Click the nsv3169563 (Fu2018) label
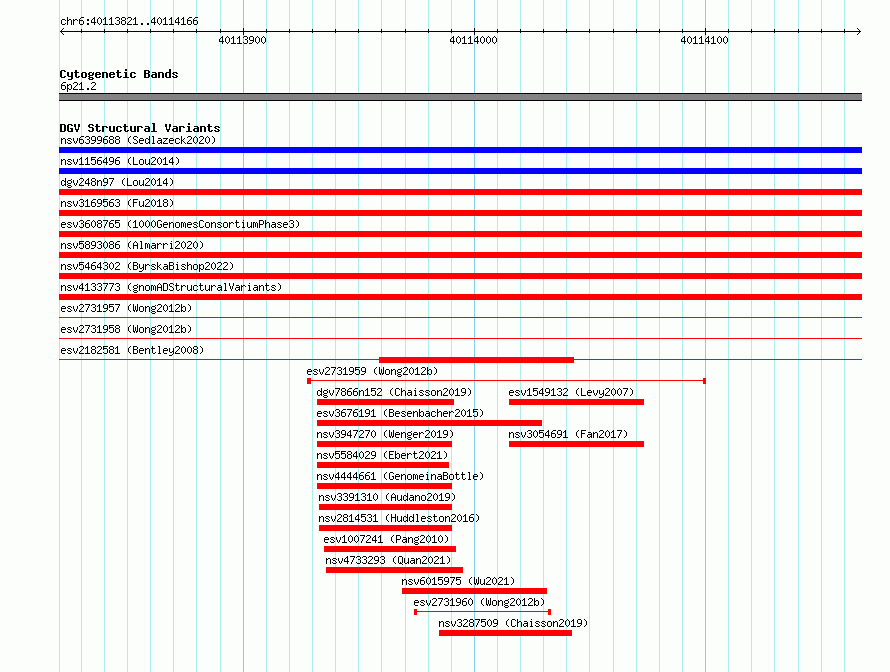890x672 pixels. pyautogui.click(x=117, y=203)
